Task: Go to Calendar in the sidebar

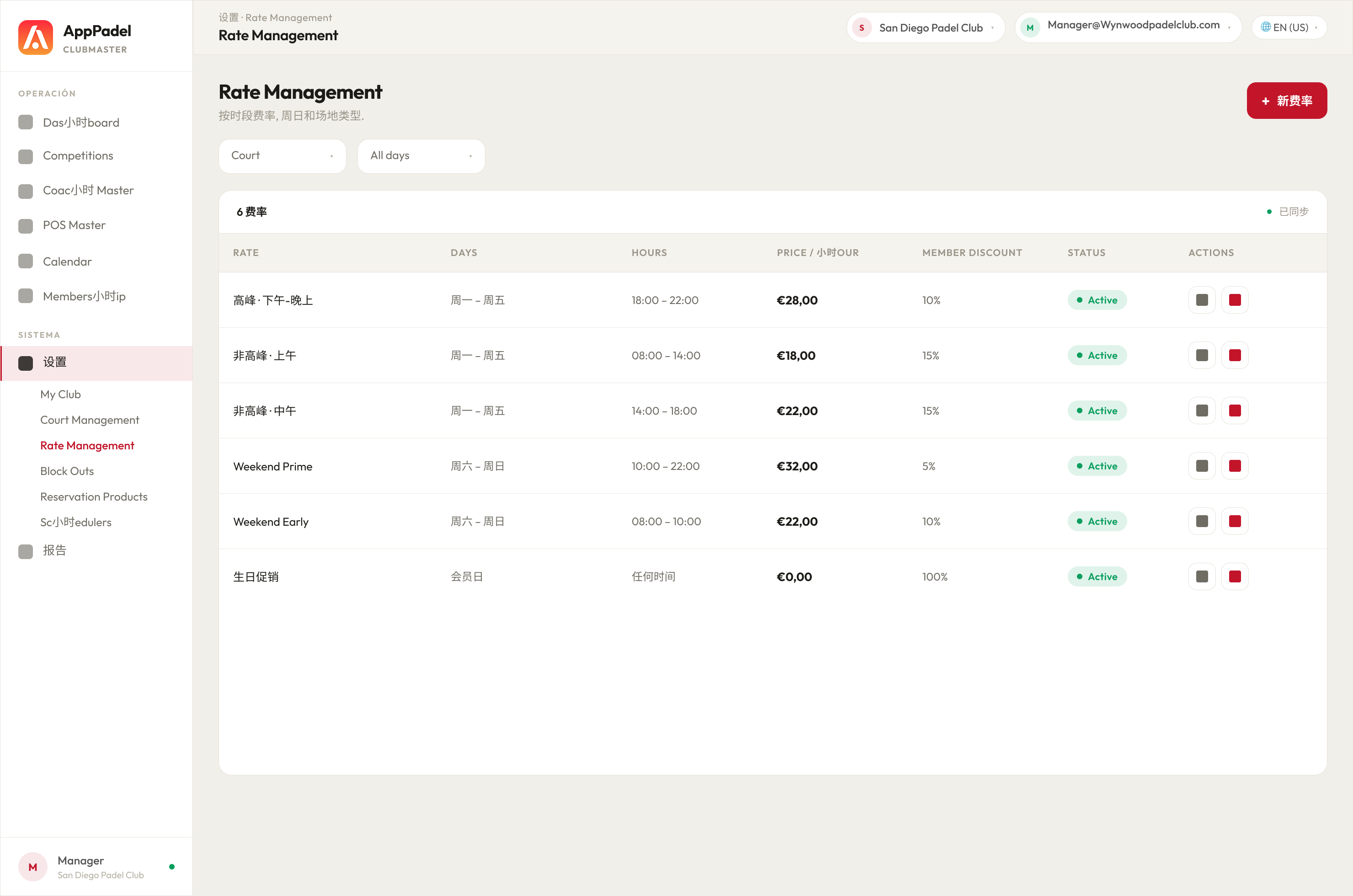Action: (96, 261)
